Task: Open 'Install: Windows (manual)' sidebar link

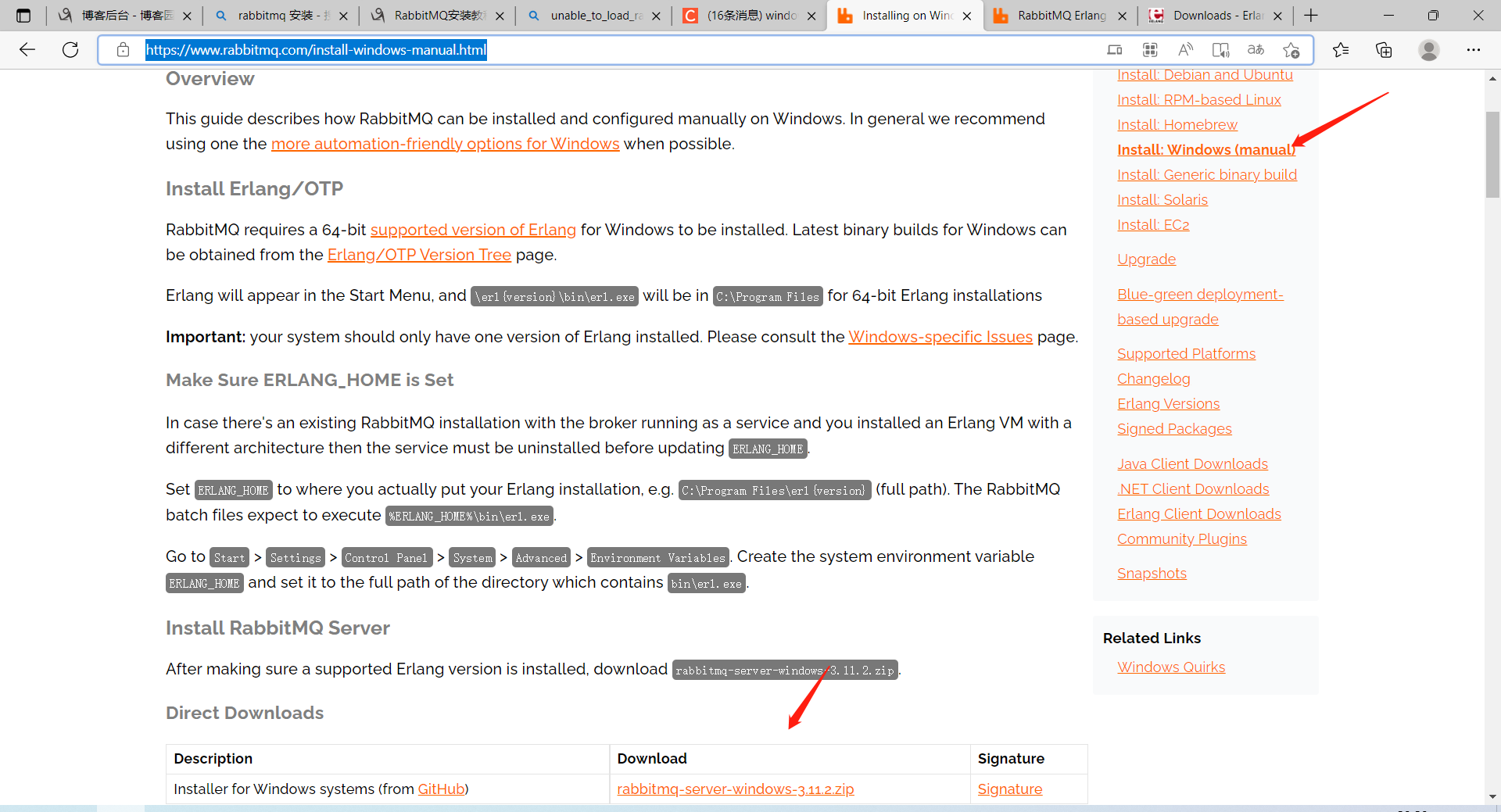Action: coord(1205,150)
